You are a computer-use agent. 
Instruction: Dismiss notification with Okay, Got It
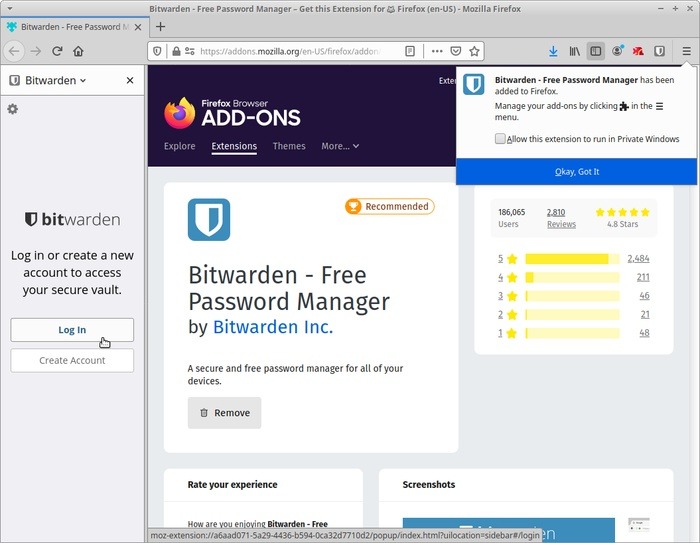pyautogui.click(x=576, y=171)
